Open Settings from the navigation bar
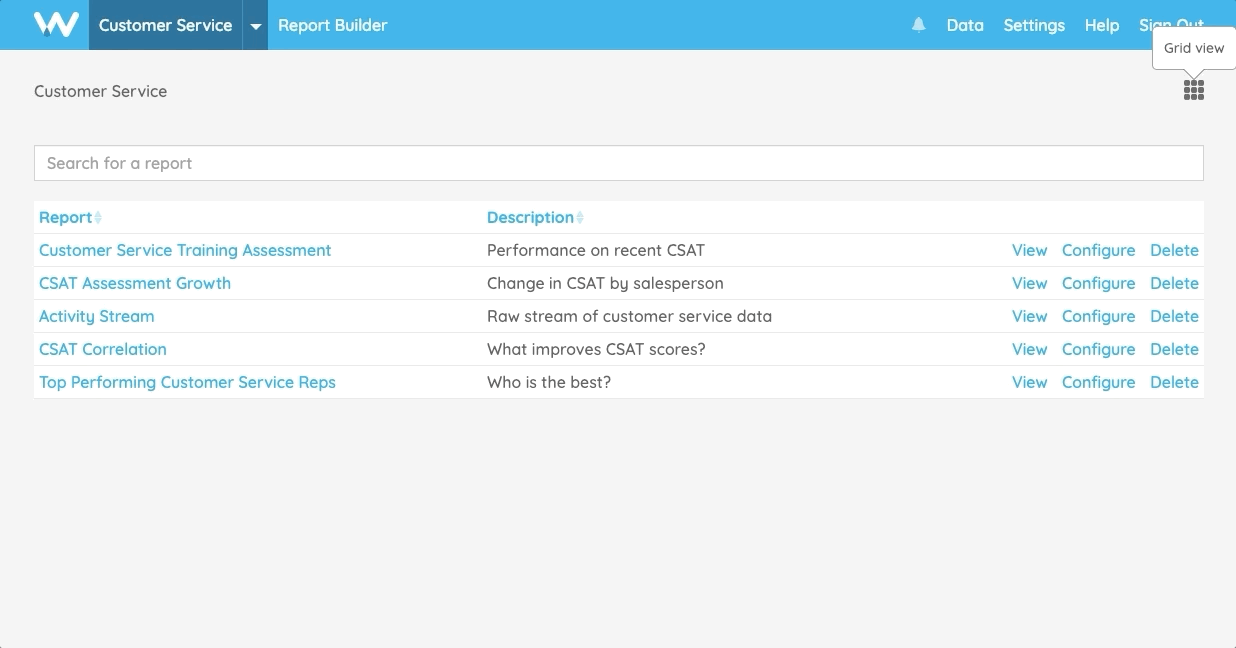1236x648 pixels. coord(1034,25)
